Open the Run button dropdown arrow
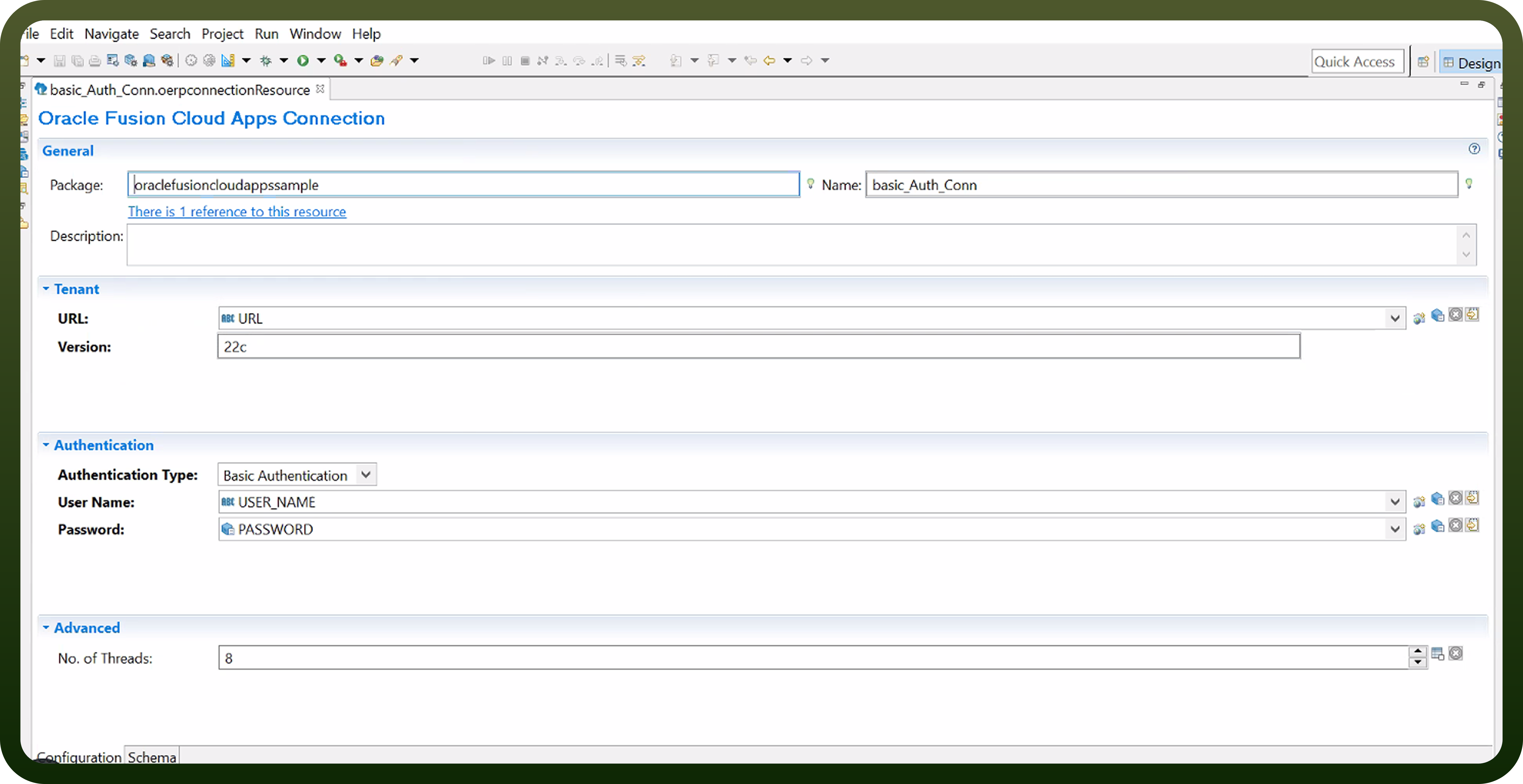The image size is (1523, 784). point(321,60)
